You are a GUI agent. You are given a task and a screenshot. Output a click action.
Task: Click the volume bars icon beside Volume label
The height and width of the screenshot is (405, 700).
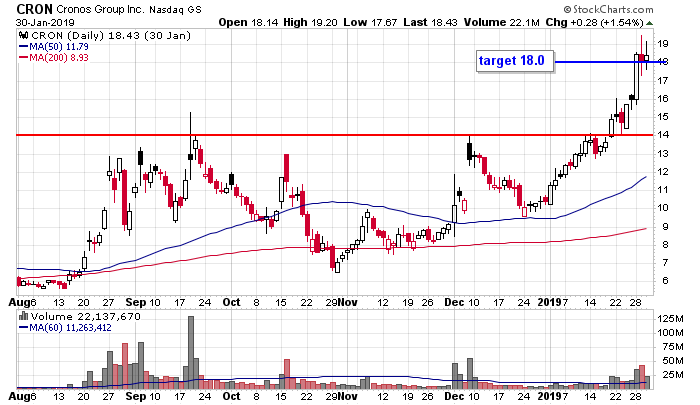(23, 317)
